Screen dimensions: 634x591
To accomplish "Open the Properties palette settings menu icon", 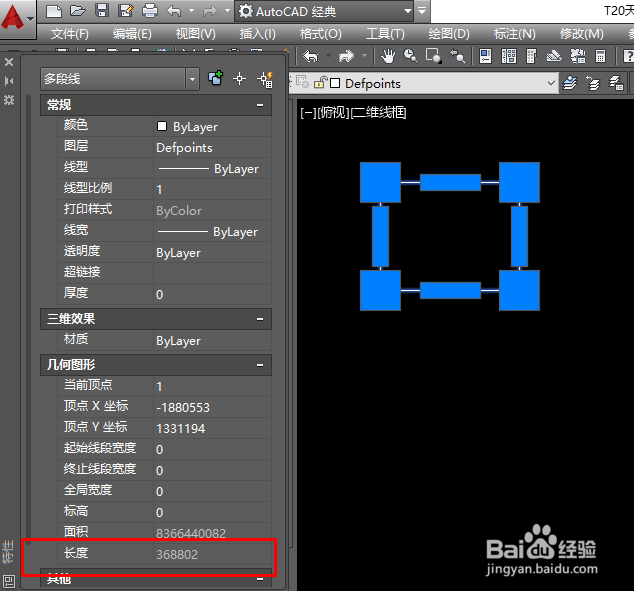I will [9, 99].
